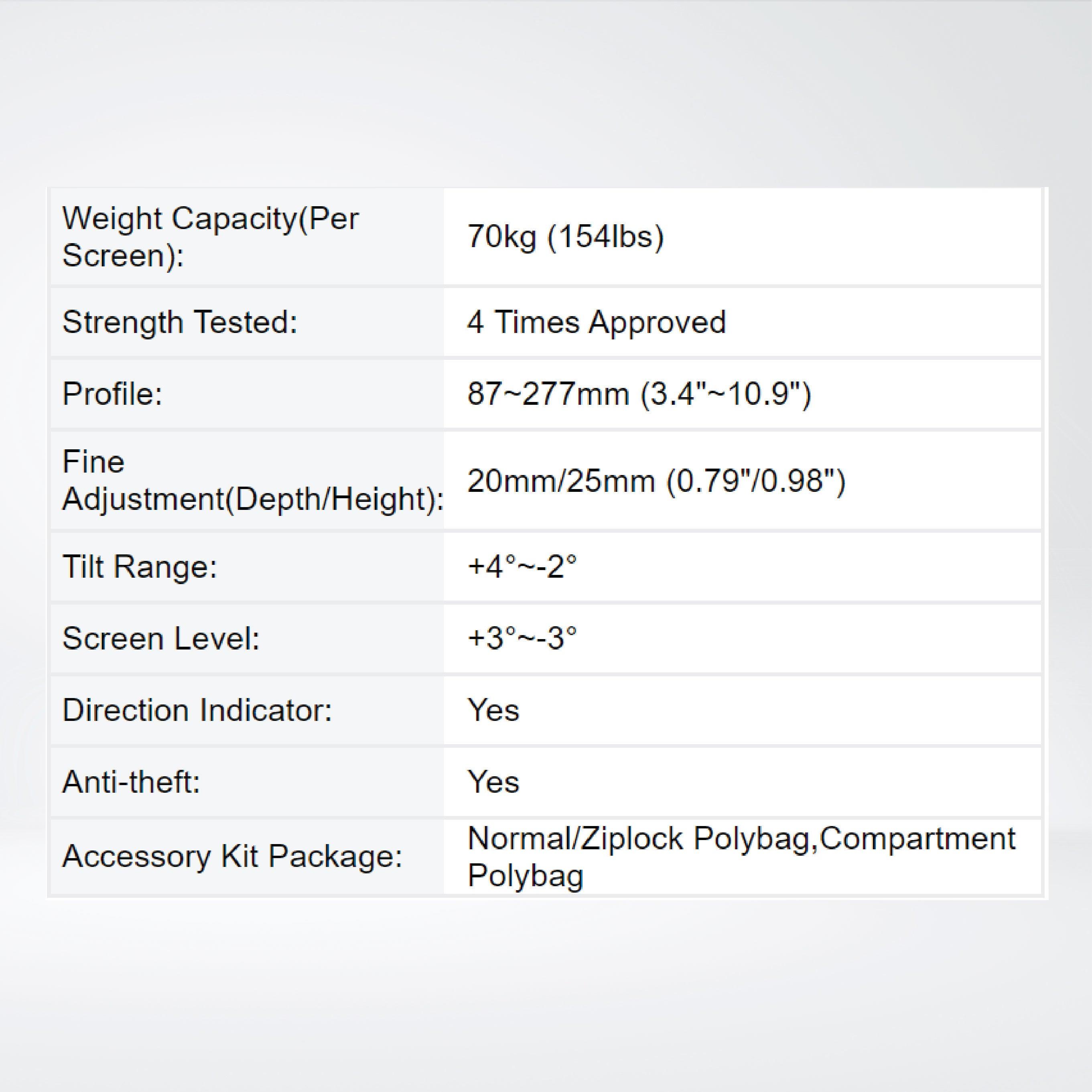This screenshot has width=1092, height=1092.
Task: Click the 'Tilt Range:' label
Action: [x=140, y=566]
